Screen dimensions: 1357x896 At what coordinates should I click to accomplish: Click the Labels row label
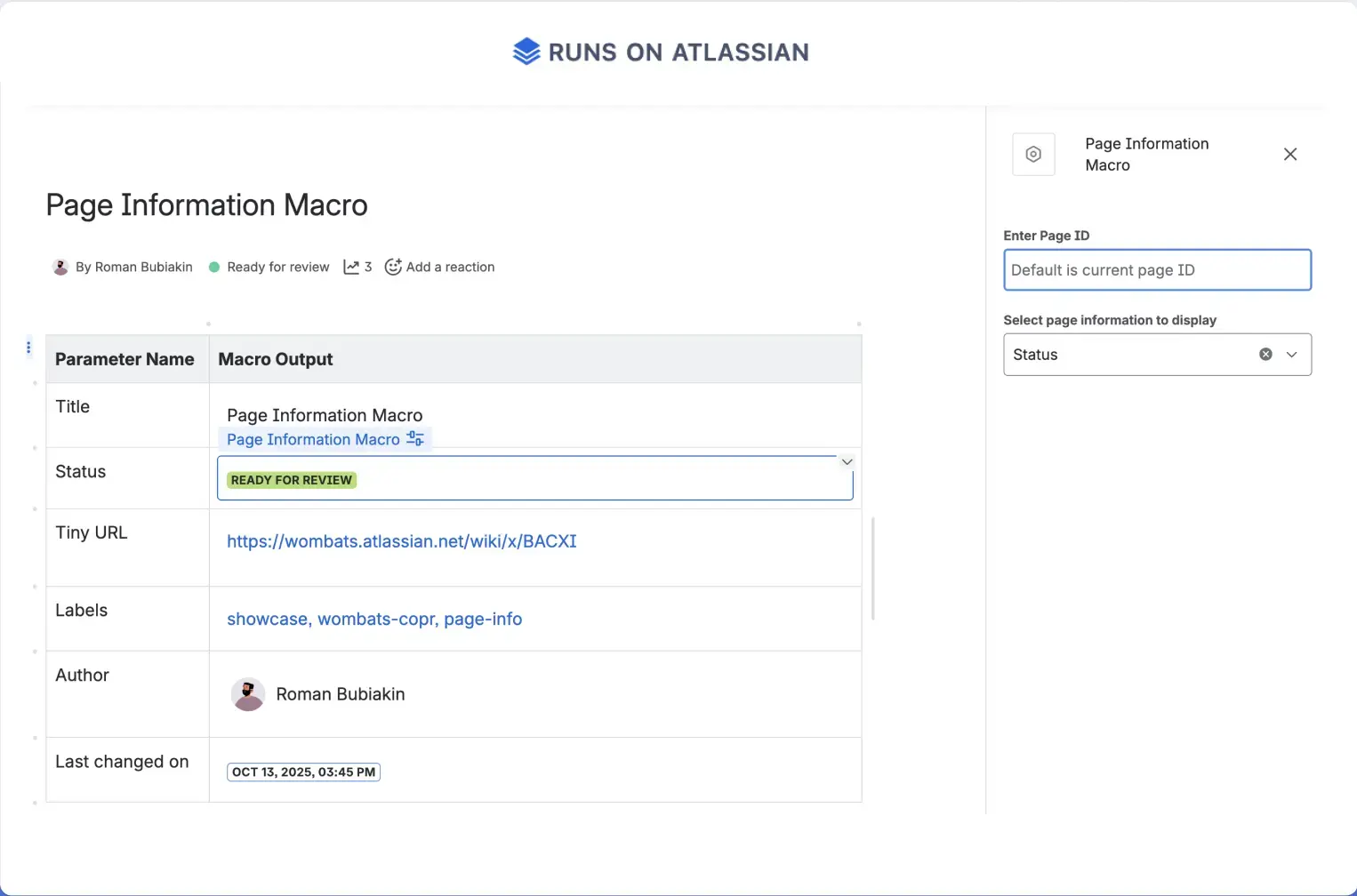[x=81, y=610]
